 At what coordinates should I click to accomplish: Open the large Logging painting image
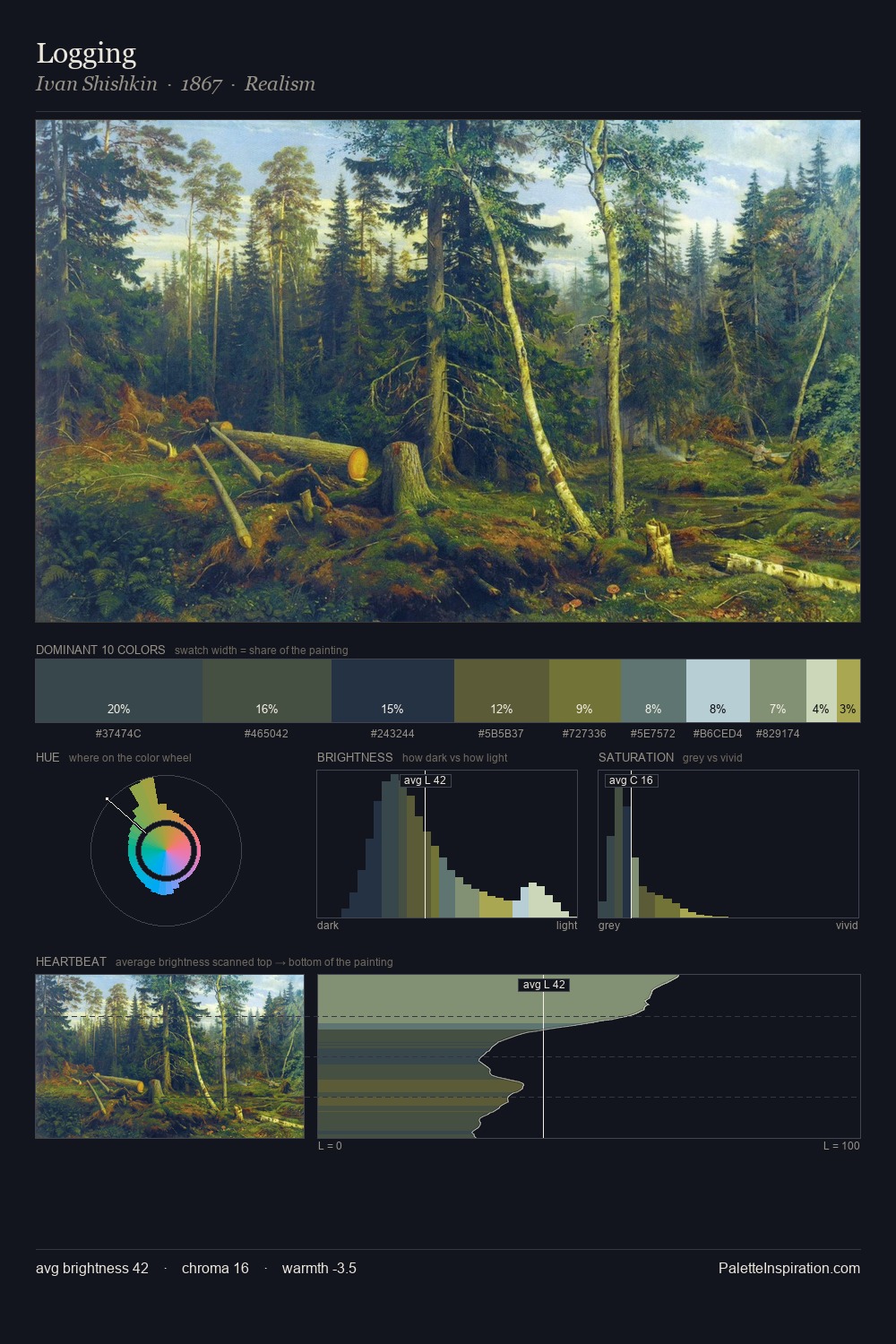(448, 371)
